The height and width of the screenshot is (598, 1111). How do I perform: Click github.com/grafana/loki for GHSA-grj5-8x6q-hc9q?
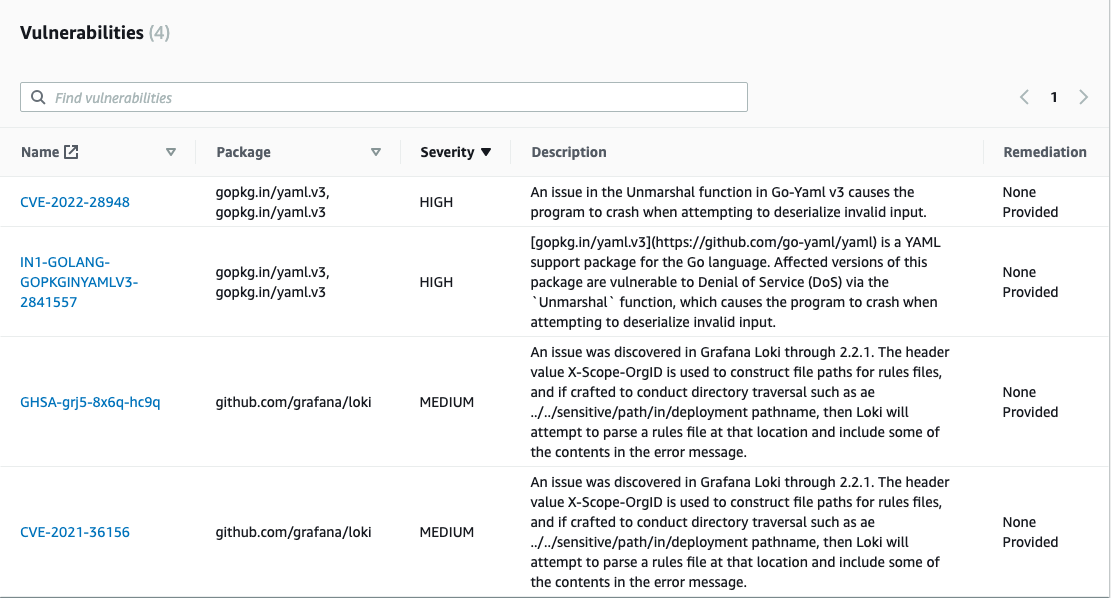(x=293, y=402)
